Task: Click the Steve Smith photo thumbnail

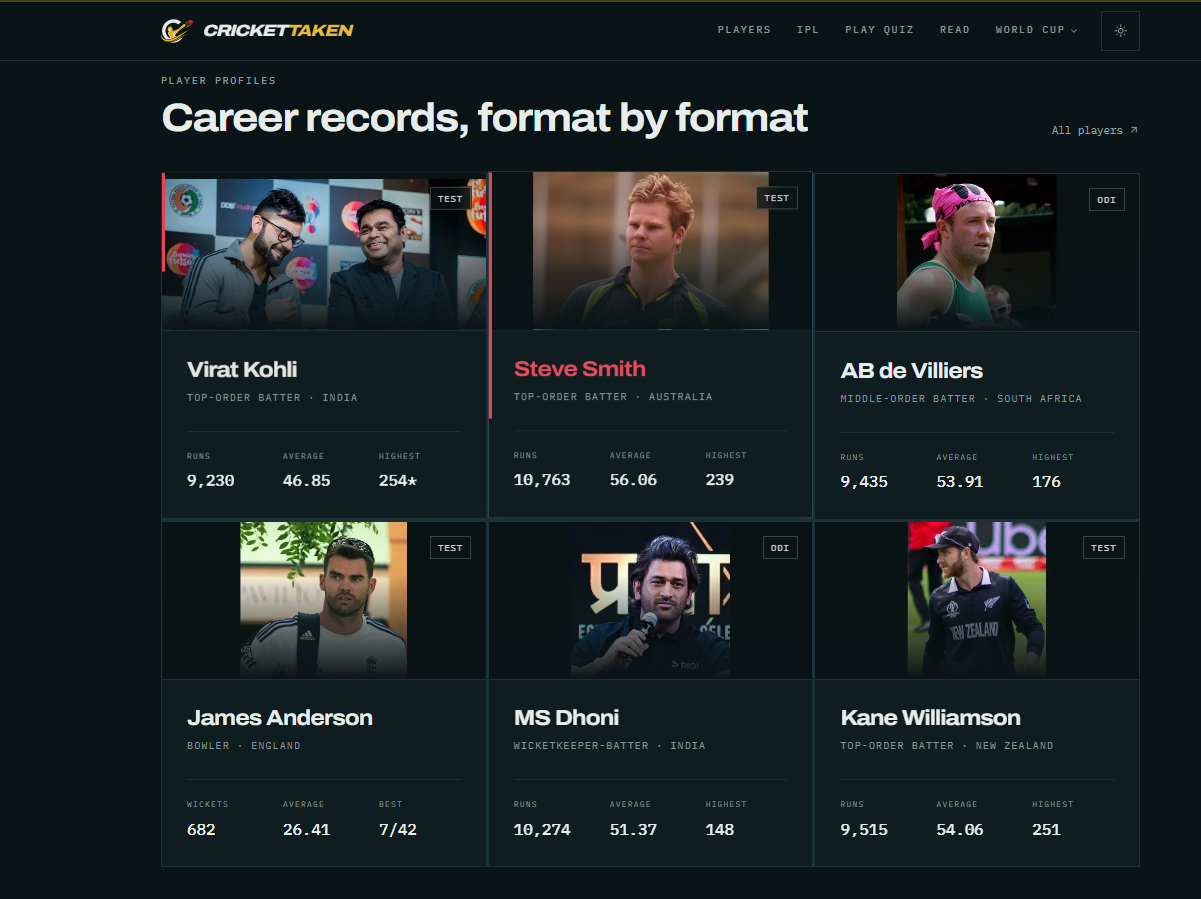Action: point(651,251)
